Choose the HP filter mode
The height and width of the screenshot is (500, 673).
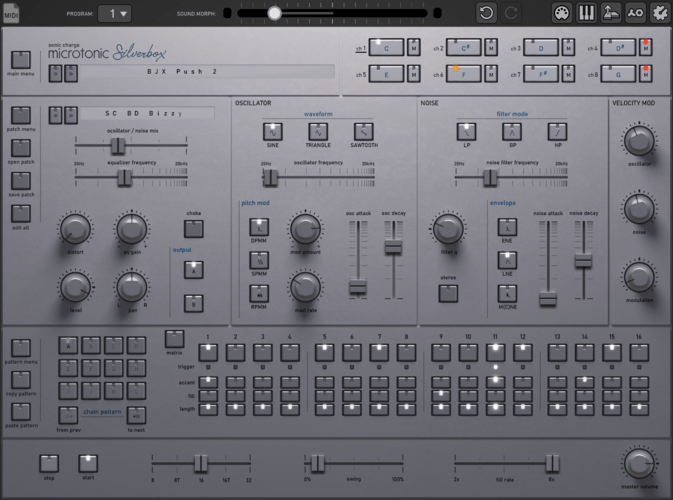tap(558, 132)
